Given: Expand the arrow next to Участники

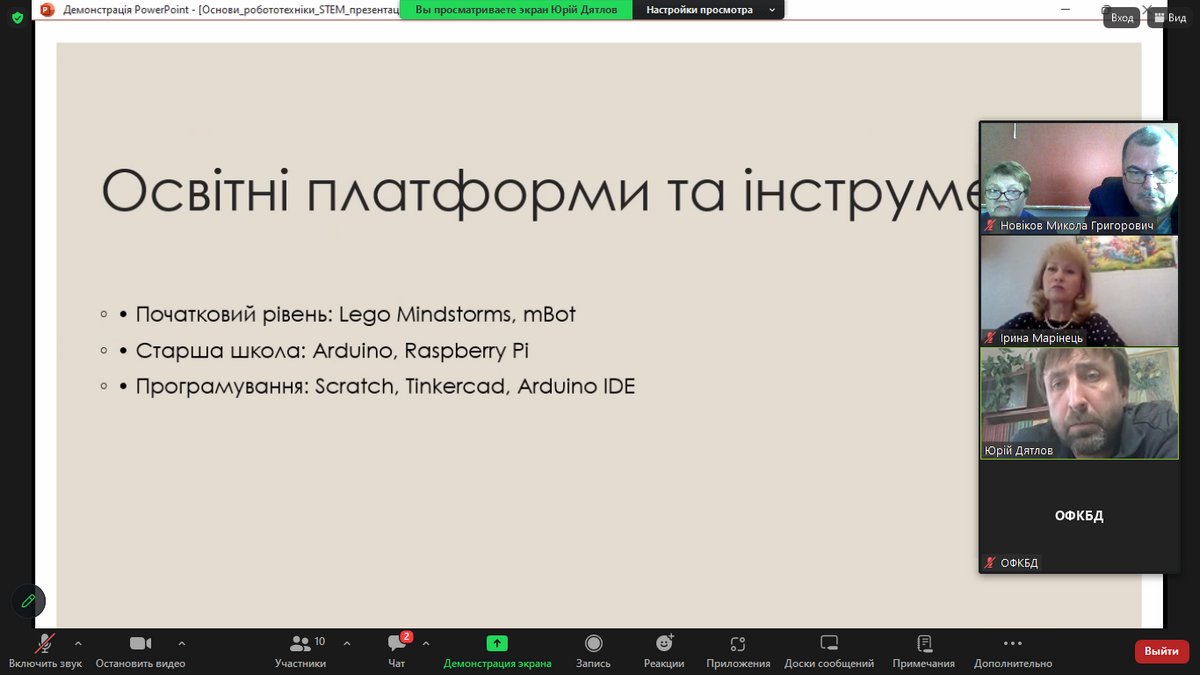Looking at the screenshot, I should click(x=347, y=643).
